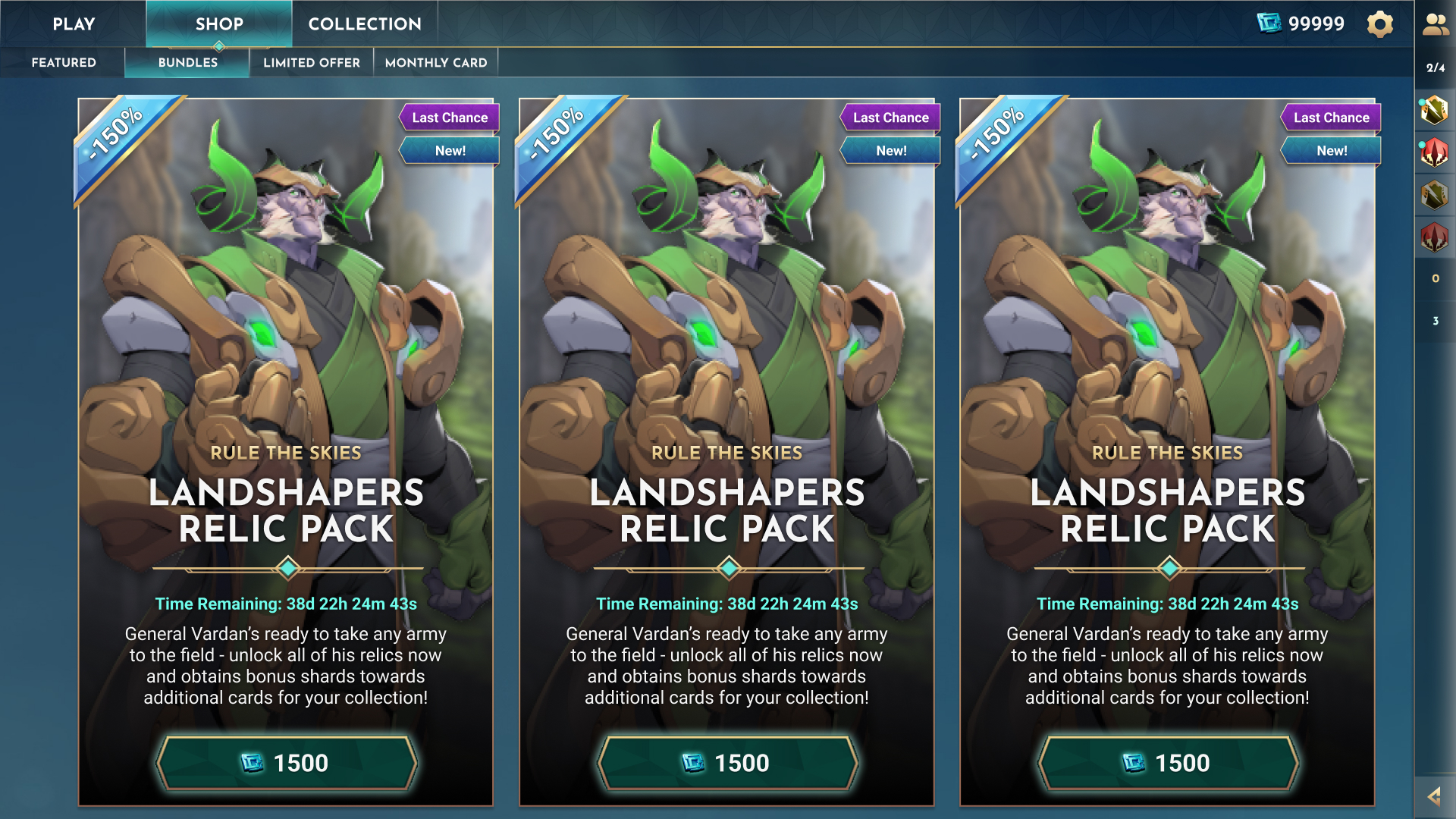Open the Limited Offer section

pos(312,62)
